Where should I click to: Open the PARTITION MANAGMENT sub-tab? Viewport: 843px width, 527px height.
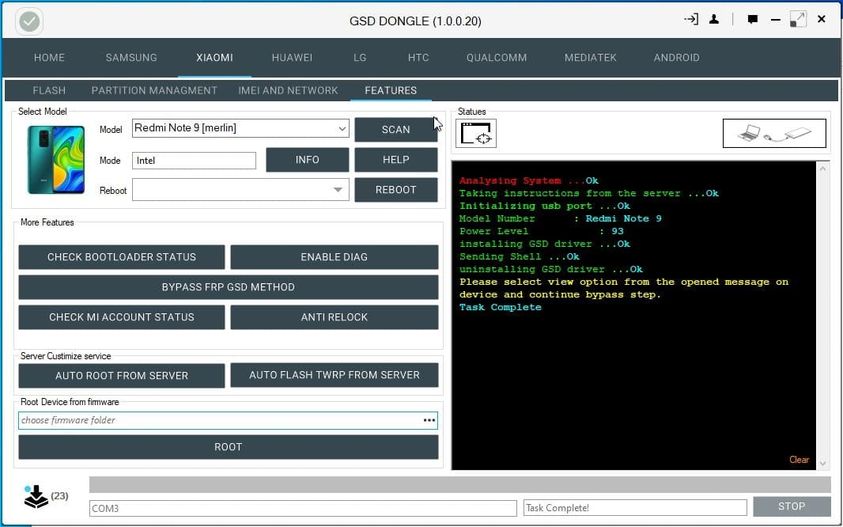[154, 90]
